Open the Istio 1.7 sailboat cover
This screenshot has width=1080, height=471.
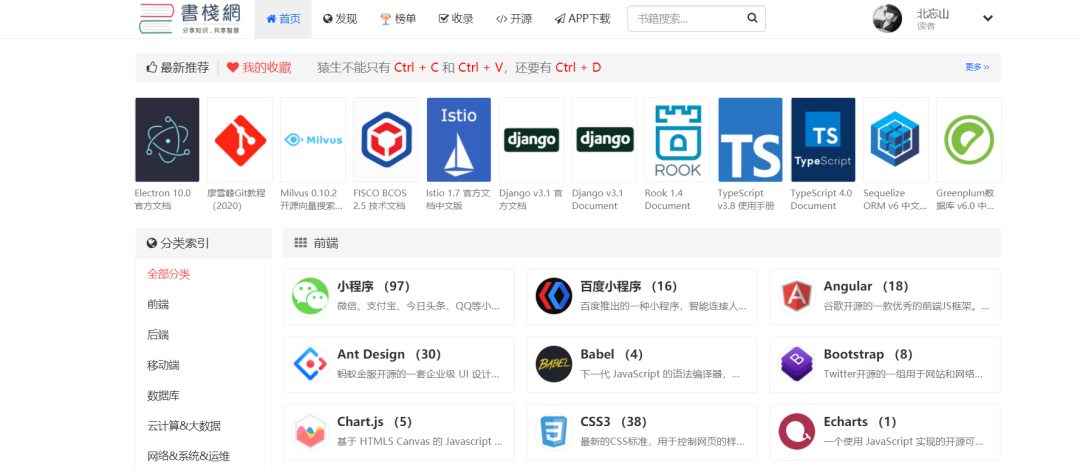(x=459, y=140)
